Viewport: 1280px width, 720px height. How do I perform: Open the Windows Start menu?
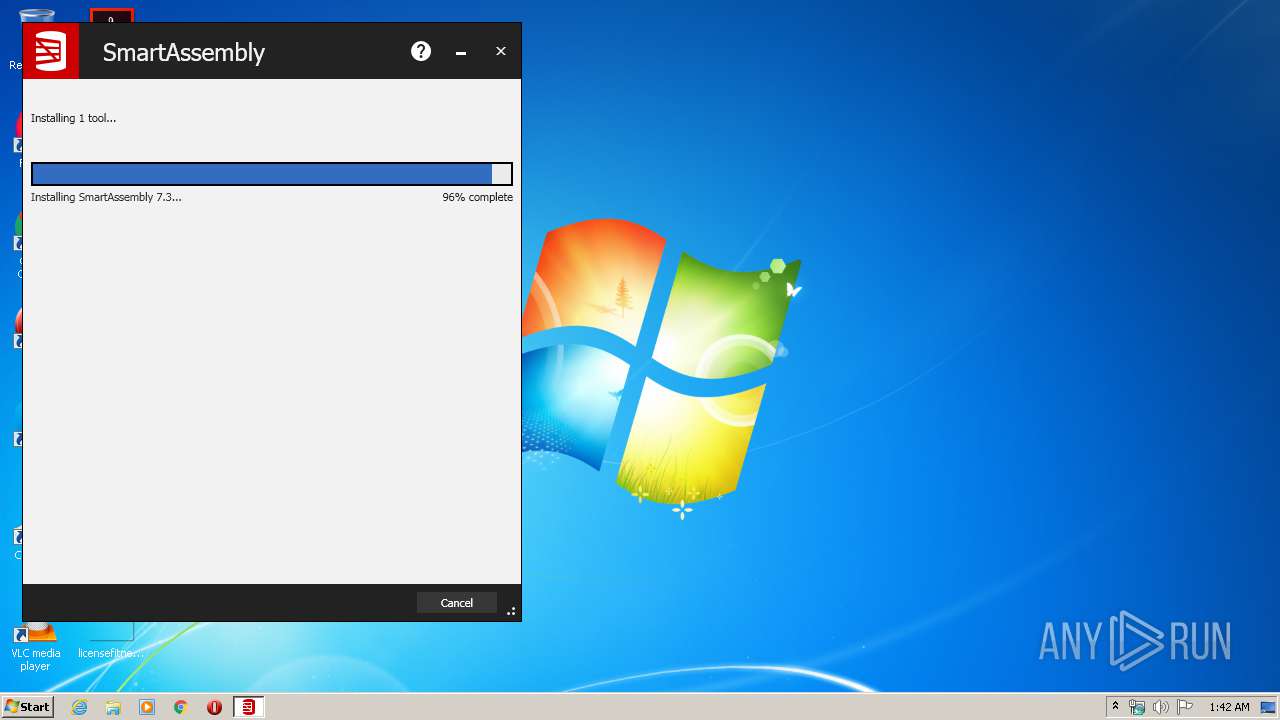click(27, 706)
